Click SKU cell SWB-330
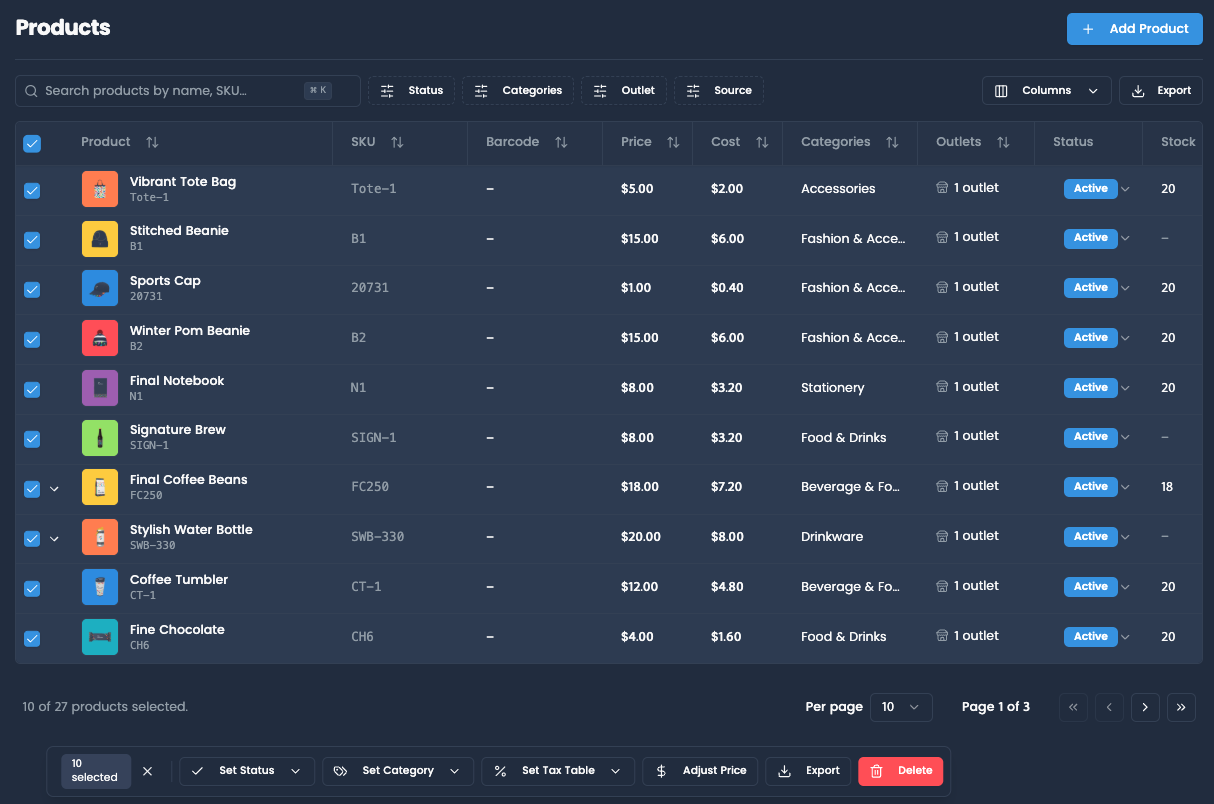 [378, 537]
